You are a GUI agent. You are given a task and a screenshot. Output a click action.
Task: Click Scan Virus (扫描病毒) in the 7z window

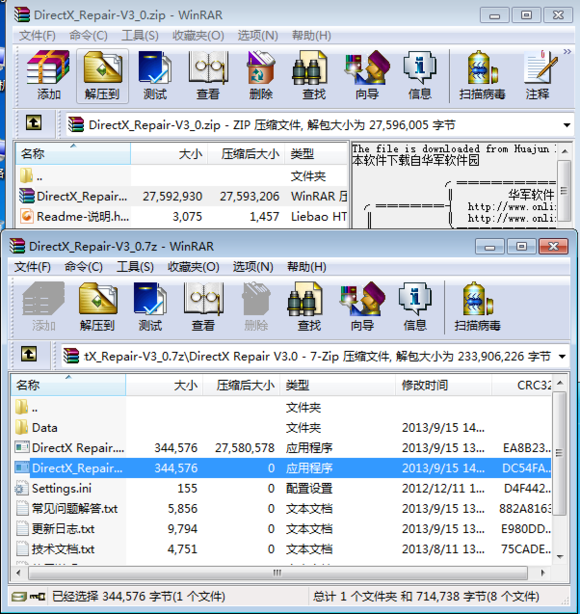pyautogui.click(x=477, y=307)
